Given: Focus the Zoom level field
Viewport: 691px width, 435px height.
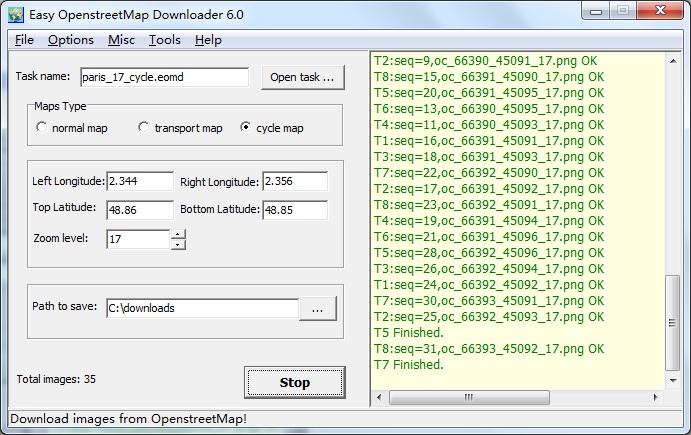Looking at the screenshot, I should click(x=138, y=239).
